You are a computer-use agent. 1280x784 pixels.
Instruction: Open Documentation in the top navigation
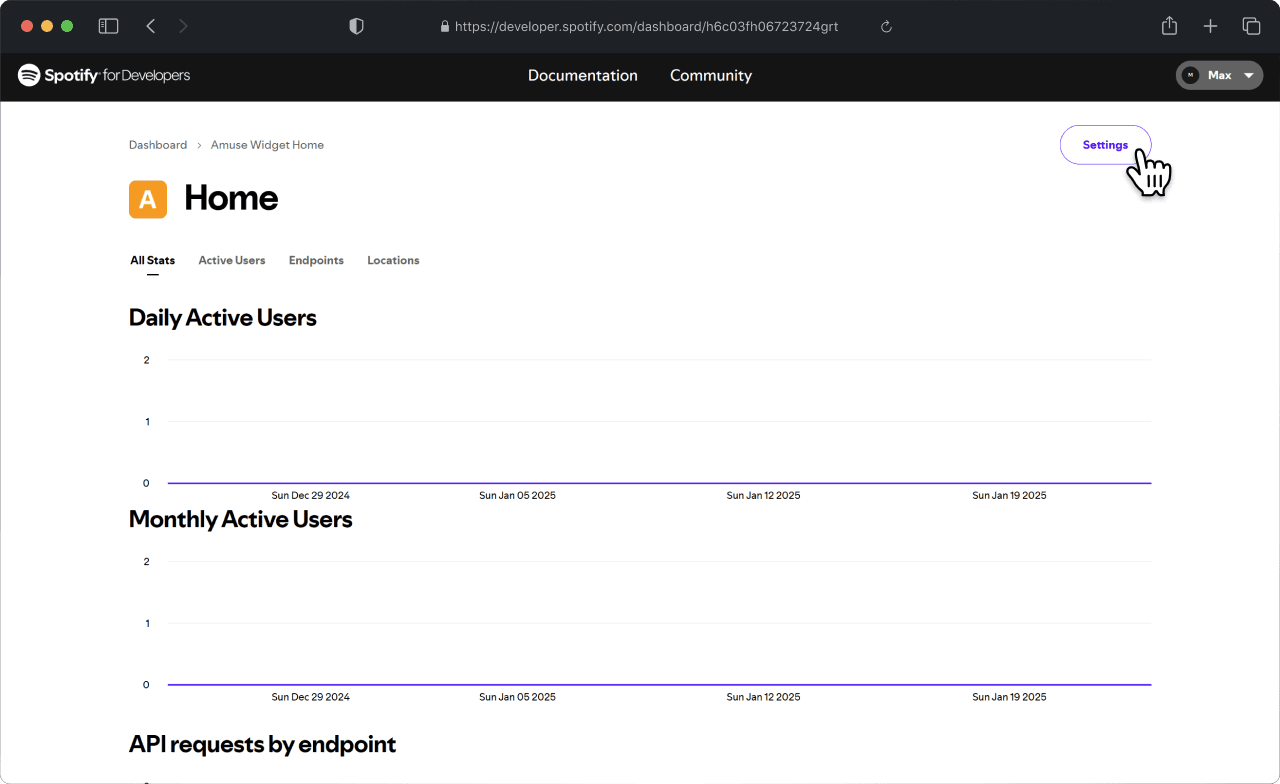click(583, 75)
